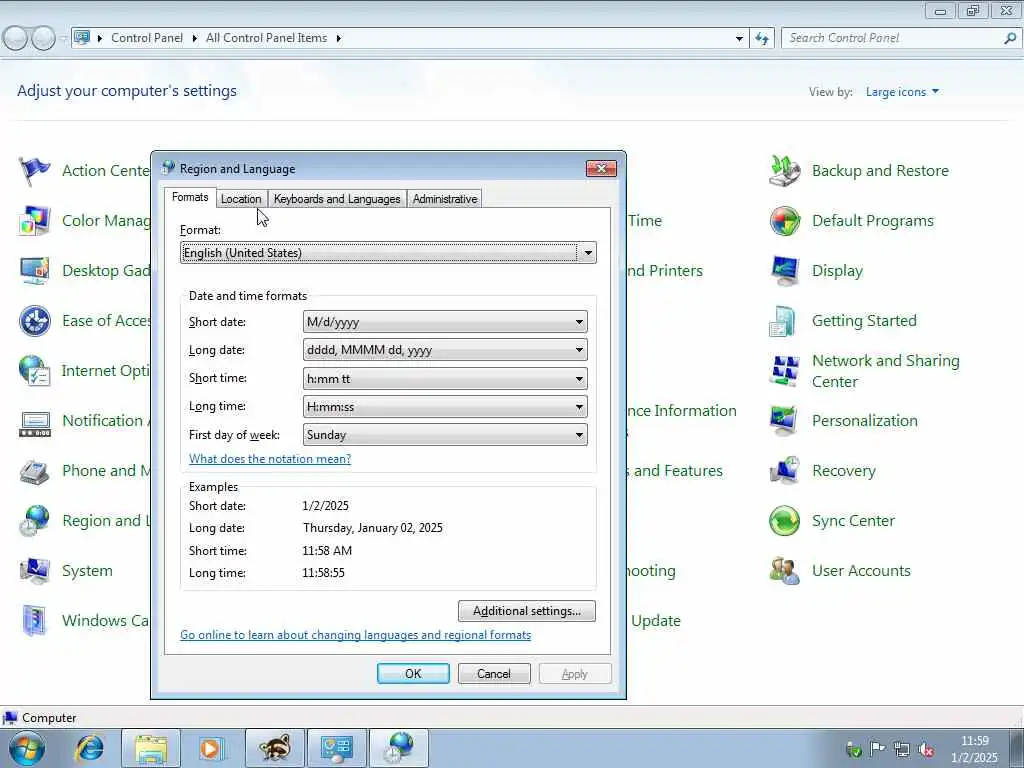Open Region and Language control panel icon
Screen dimensions: 1024x768
[35, 521]
